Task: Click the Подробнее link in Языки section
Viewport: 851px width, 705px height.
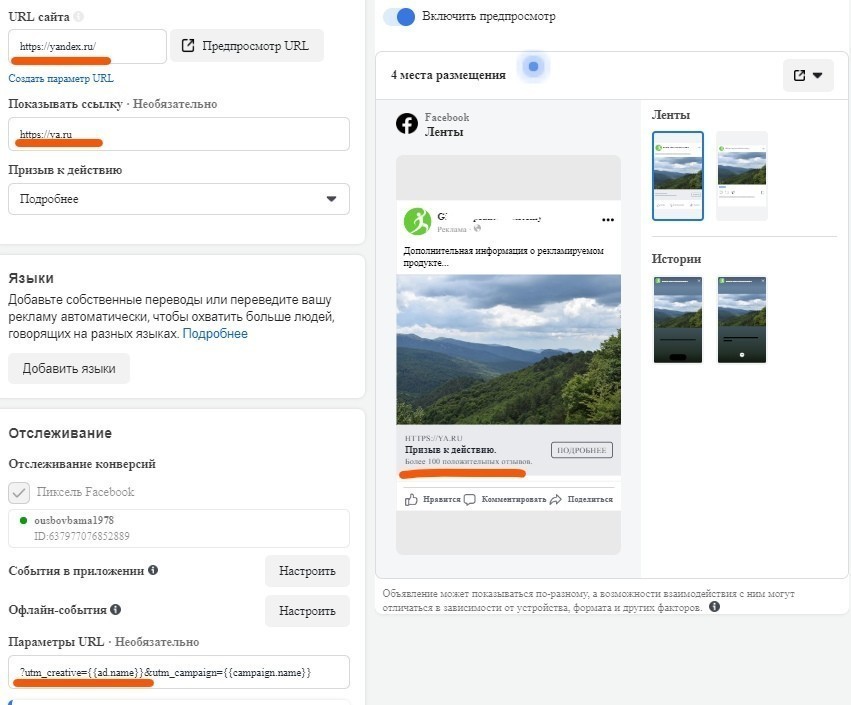Action: pos(215,334)
